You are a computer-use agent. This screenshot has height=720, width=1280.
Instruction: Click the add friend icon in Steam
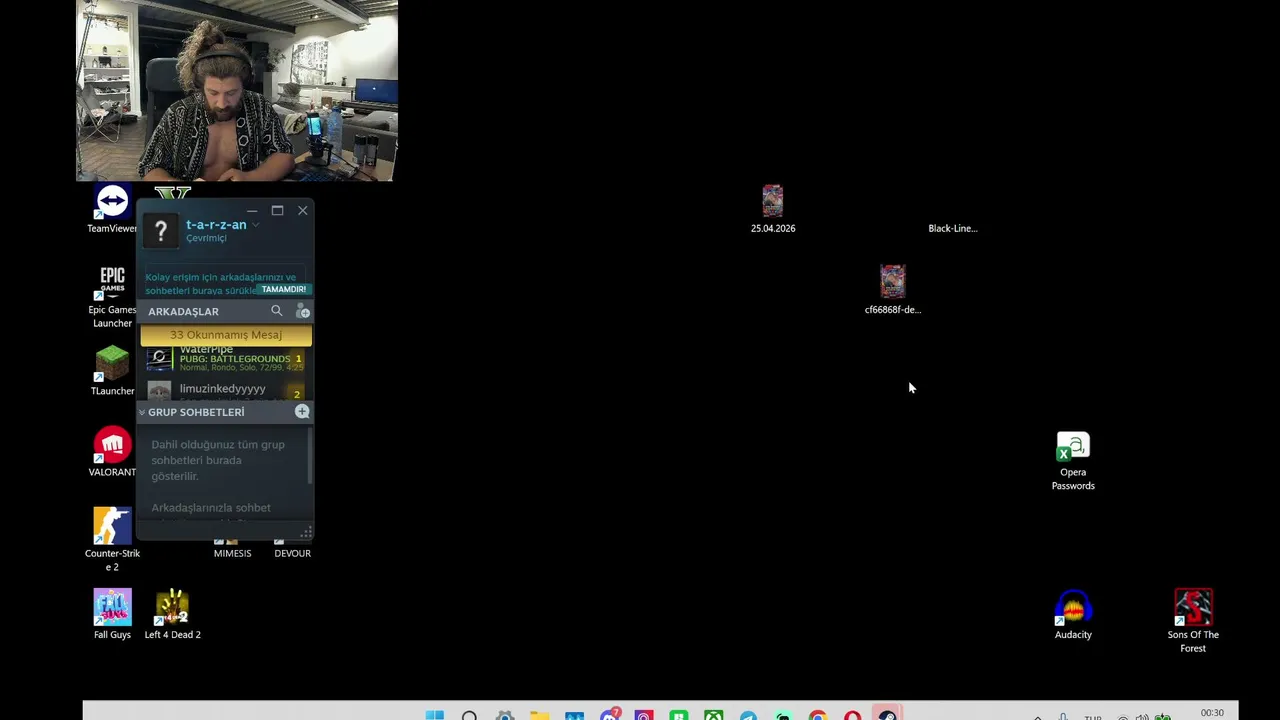click(x=303, y=311)
